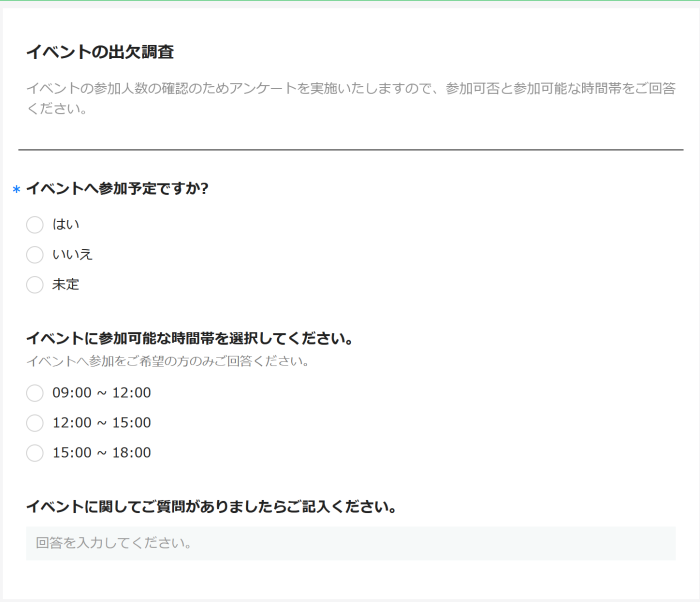This screenshot has width=700, height=602.
Task: Click the 回答を入力してください text field
Action: pos(350,543)
